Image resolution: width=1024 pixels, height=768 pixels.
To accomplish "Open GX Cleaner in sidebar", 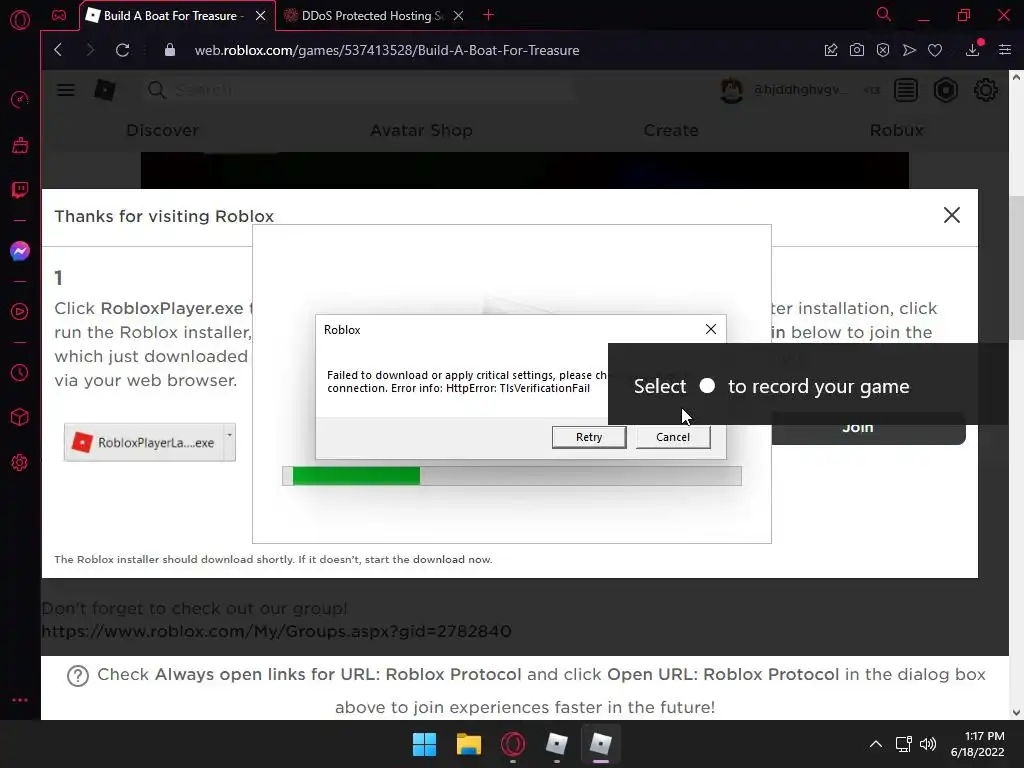I will click(x=20, y=145).
